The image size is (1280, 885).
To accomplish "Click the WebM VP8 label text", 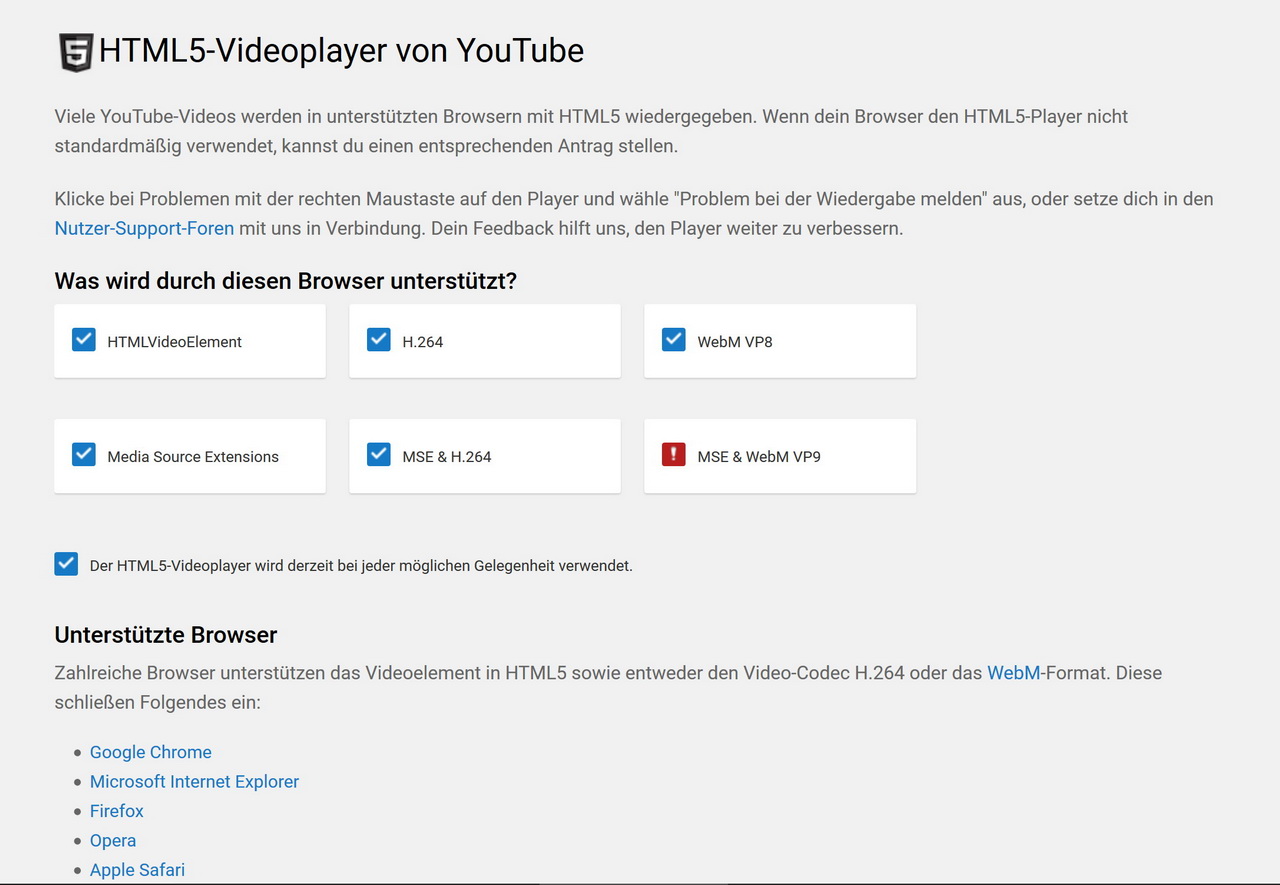I will [735, 342].
